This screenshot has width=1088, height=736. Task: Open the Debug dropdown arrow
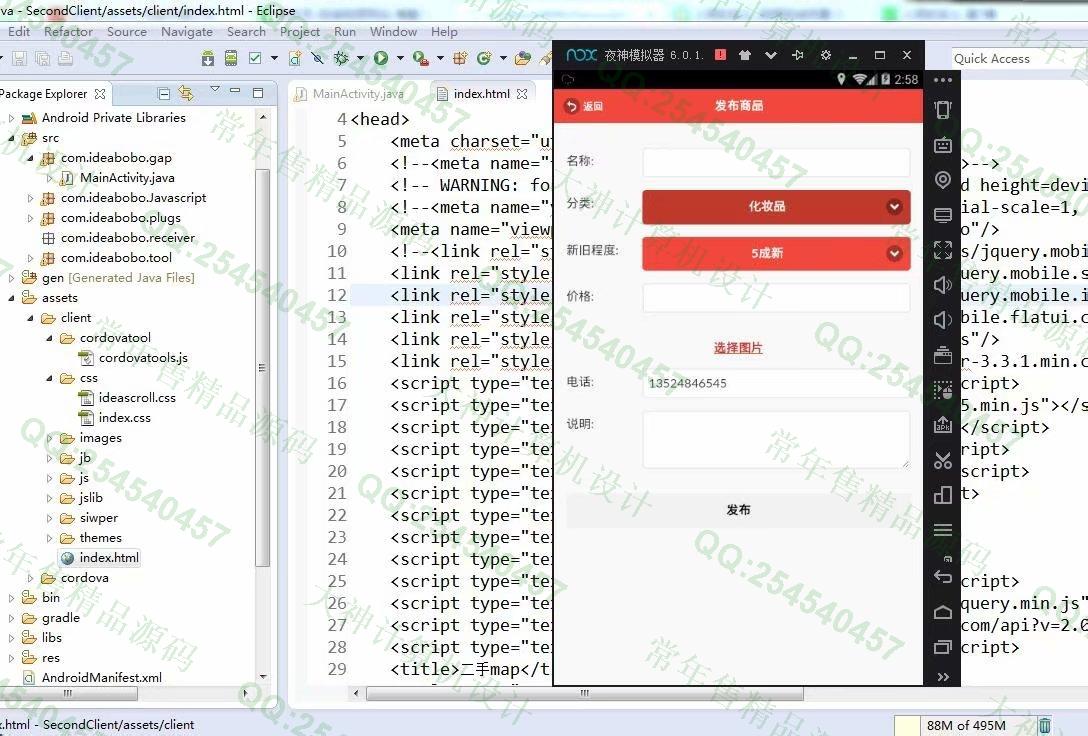tap(360, 58)
